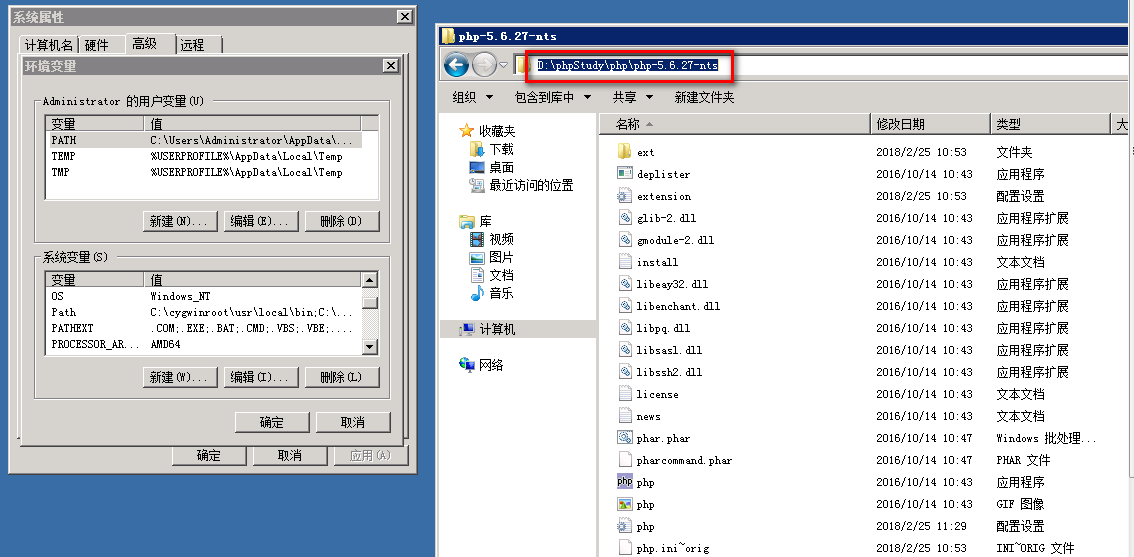Select the php.ini~orig file name
This screenshot has width=1134, height=557.
[x=675, y=548]
